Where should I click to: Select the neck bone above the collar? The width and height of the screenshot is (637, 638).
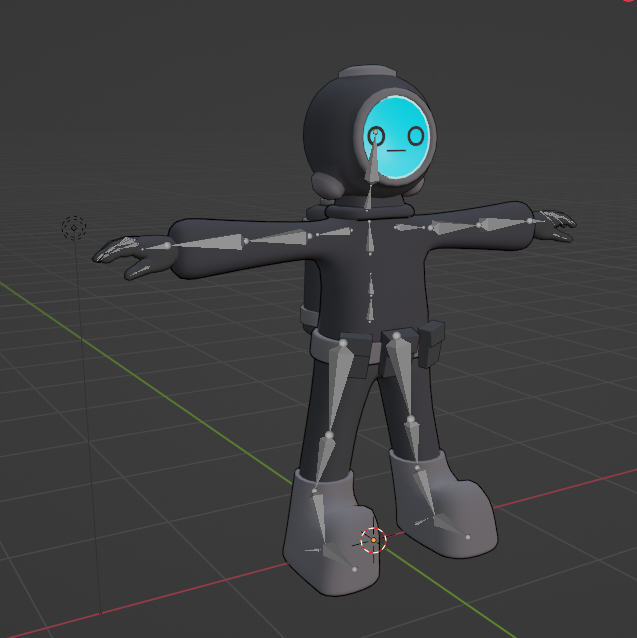coord(369,197)
